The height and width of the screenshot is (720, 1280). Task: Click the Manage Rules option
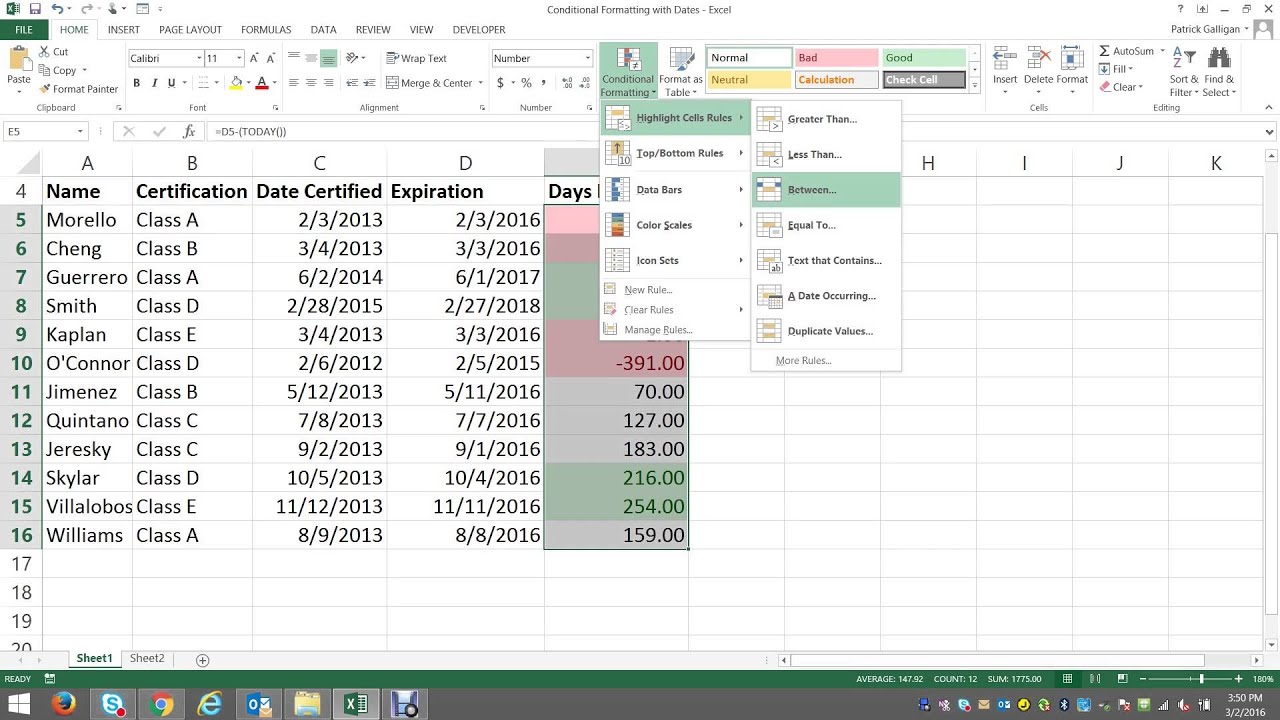click(x=657, y=330)
